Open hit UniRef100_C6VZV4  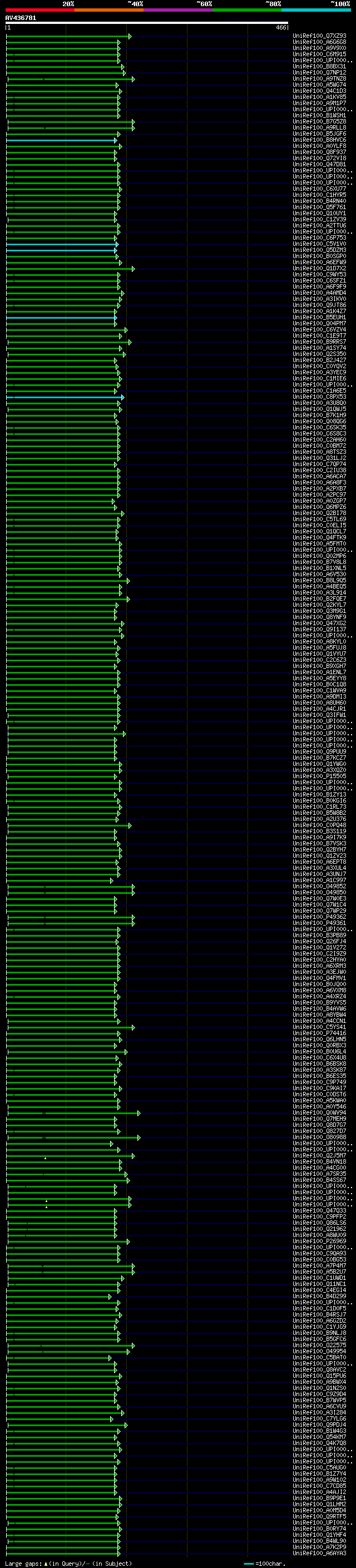319,329
